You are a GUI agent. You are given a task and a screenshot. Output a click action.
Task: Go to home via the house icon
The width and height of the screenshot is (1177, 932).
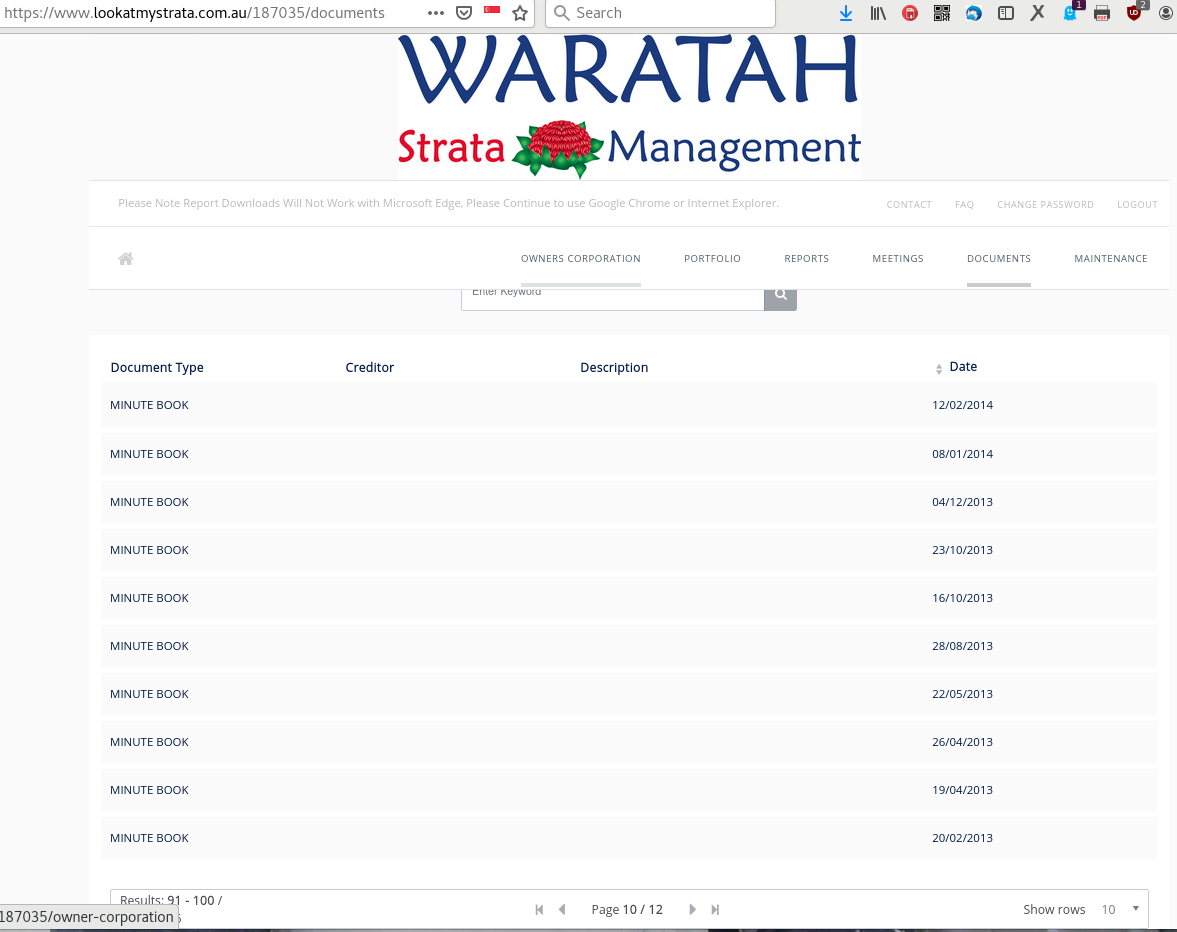point(125,259)
